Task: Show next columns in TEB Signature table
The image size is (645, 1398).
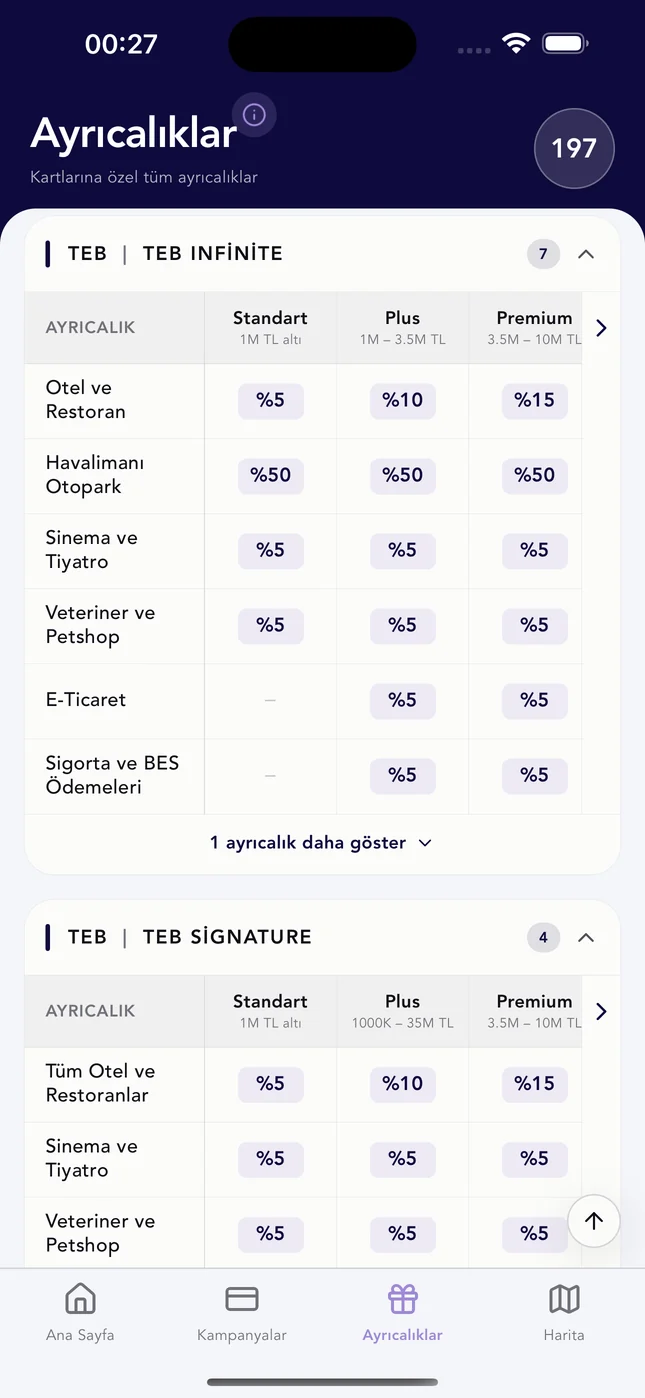Action: click(x=601, y=1011)
